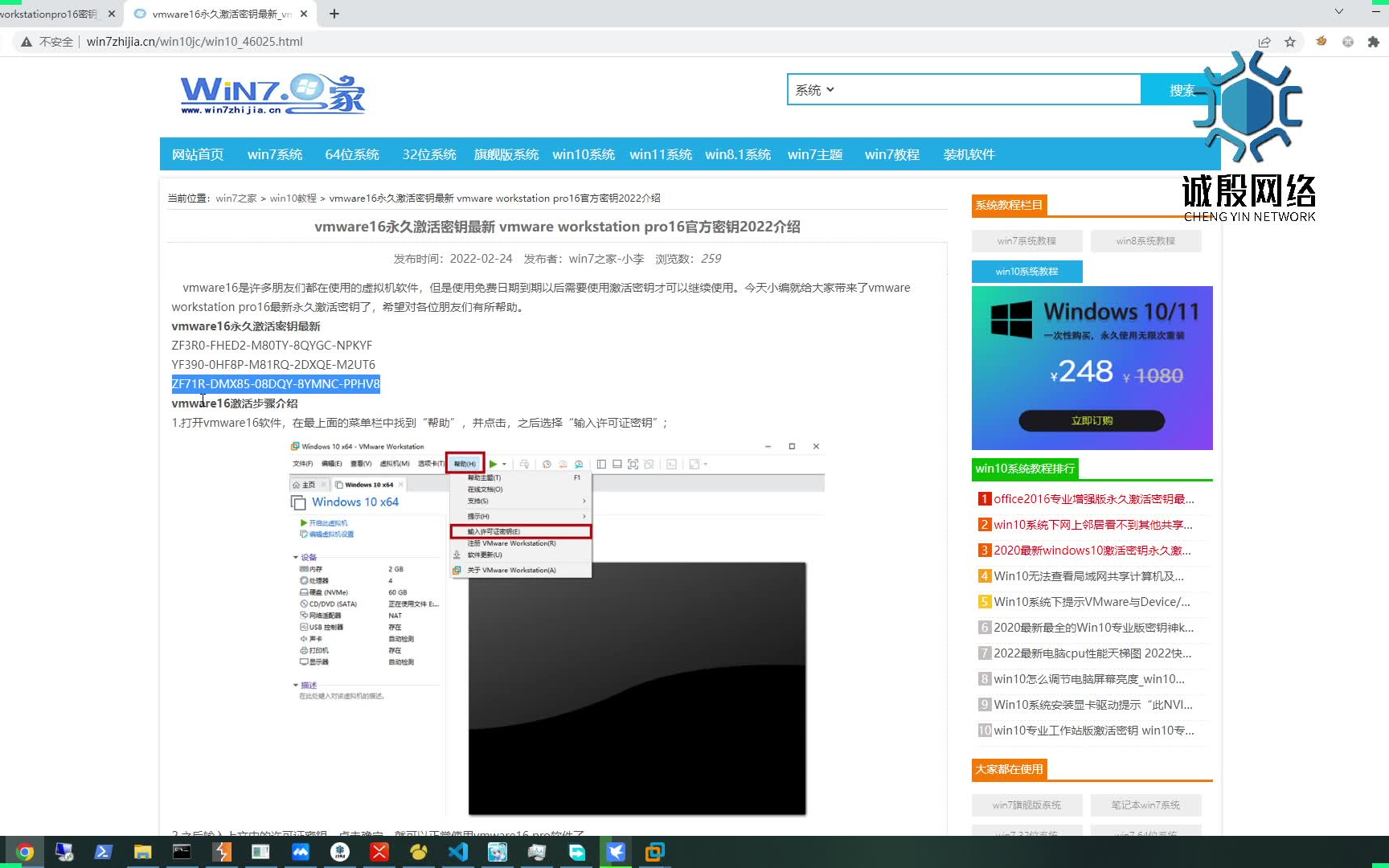Open win7教程 nav item

click(892, 154)
